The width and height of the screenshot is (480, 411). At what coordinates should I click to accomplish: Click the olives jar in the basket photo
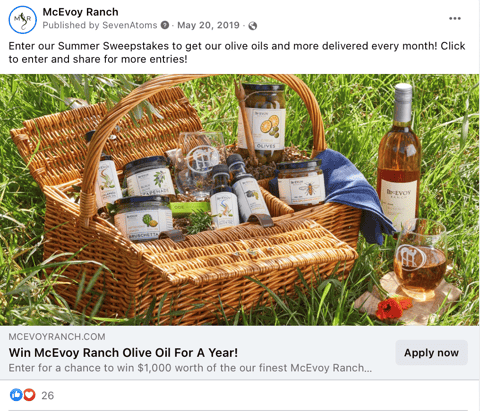pyautogui.click(x=263, y=123)
